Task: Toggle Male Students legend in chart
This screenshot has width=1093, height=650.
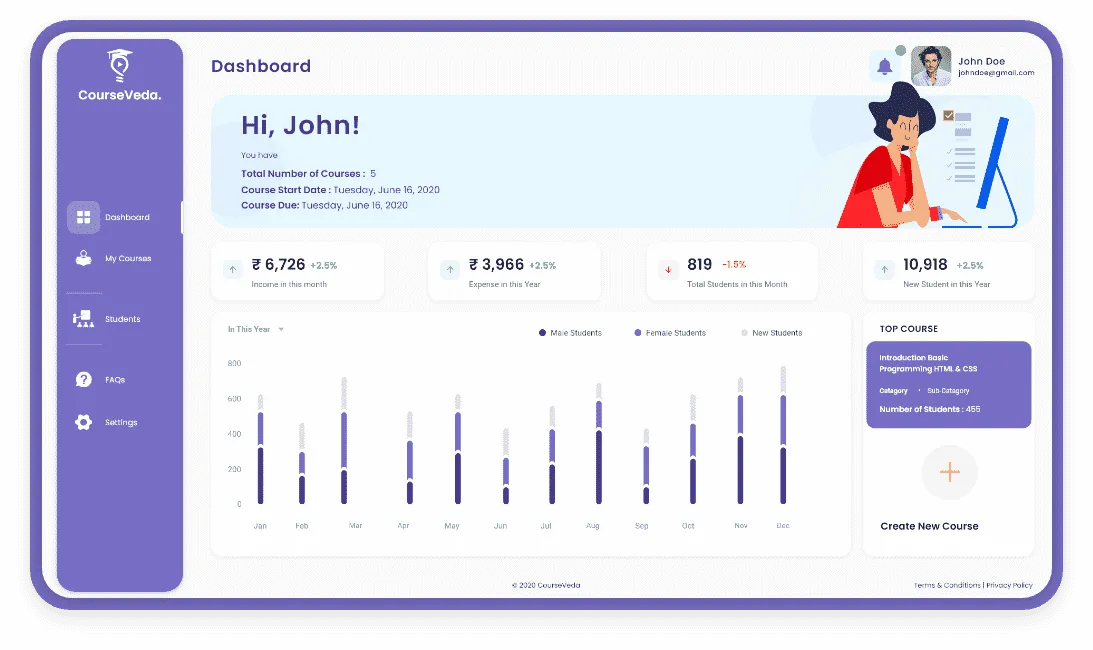Action: [x=570, y=333]
